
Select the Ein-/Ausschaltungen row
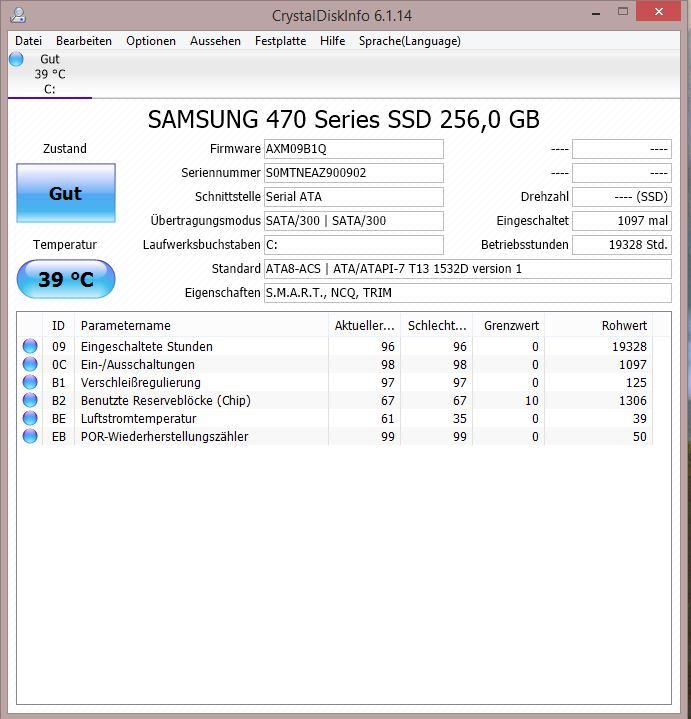click(335, 364)
